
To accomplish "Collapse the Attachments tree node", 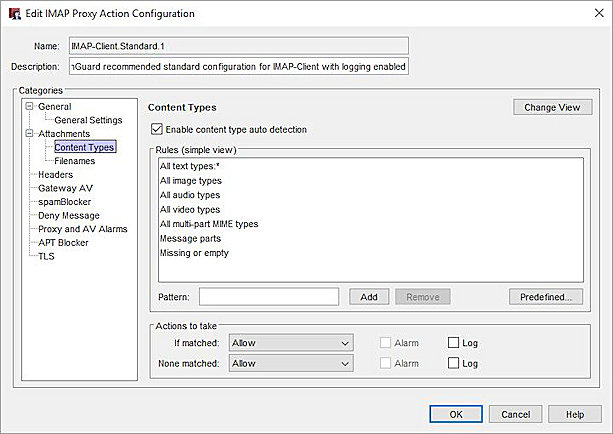I will click(30, 133).
